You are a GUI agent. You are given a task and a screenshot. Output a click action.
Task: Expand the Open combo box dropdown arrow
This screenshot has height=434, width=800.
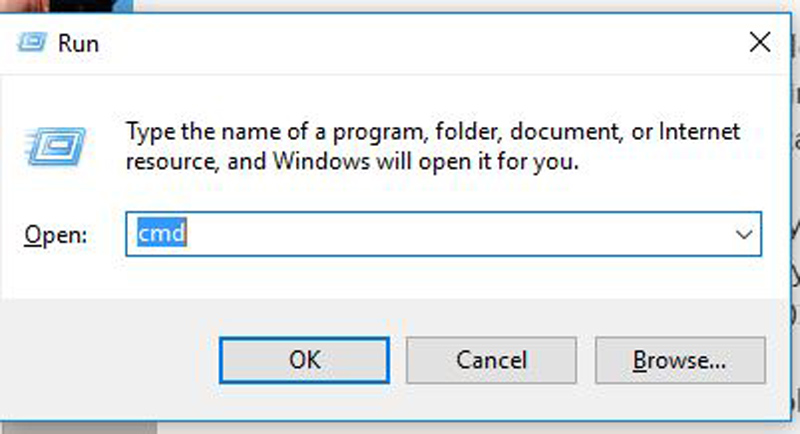coord(742,234)
